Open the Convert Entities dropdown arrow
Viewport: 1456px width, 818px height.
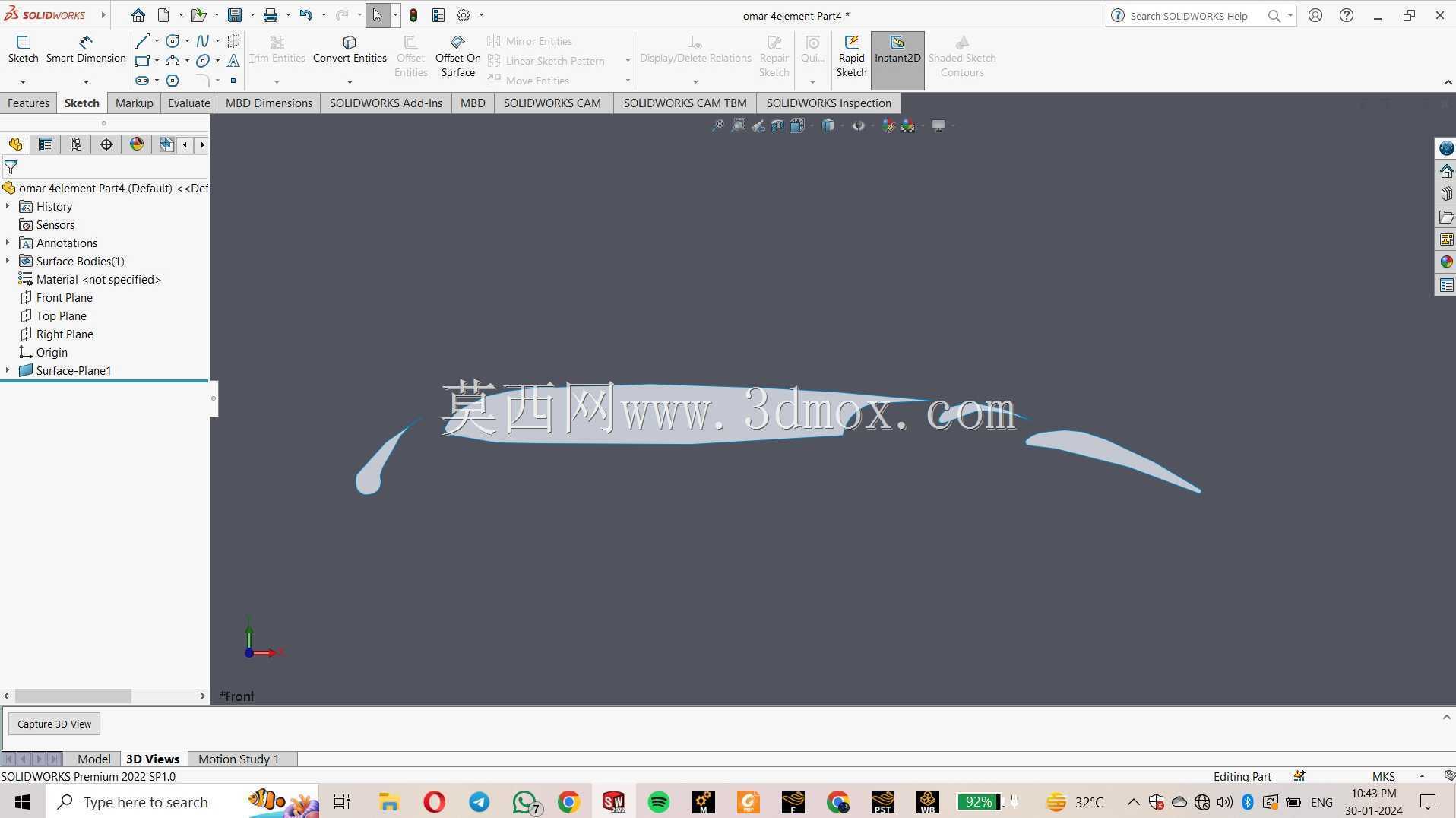(350, 81)
